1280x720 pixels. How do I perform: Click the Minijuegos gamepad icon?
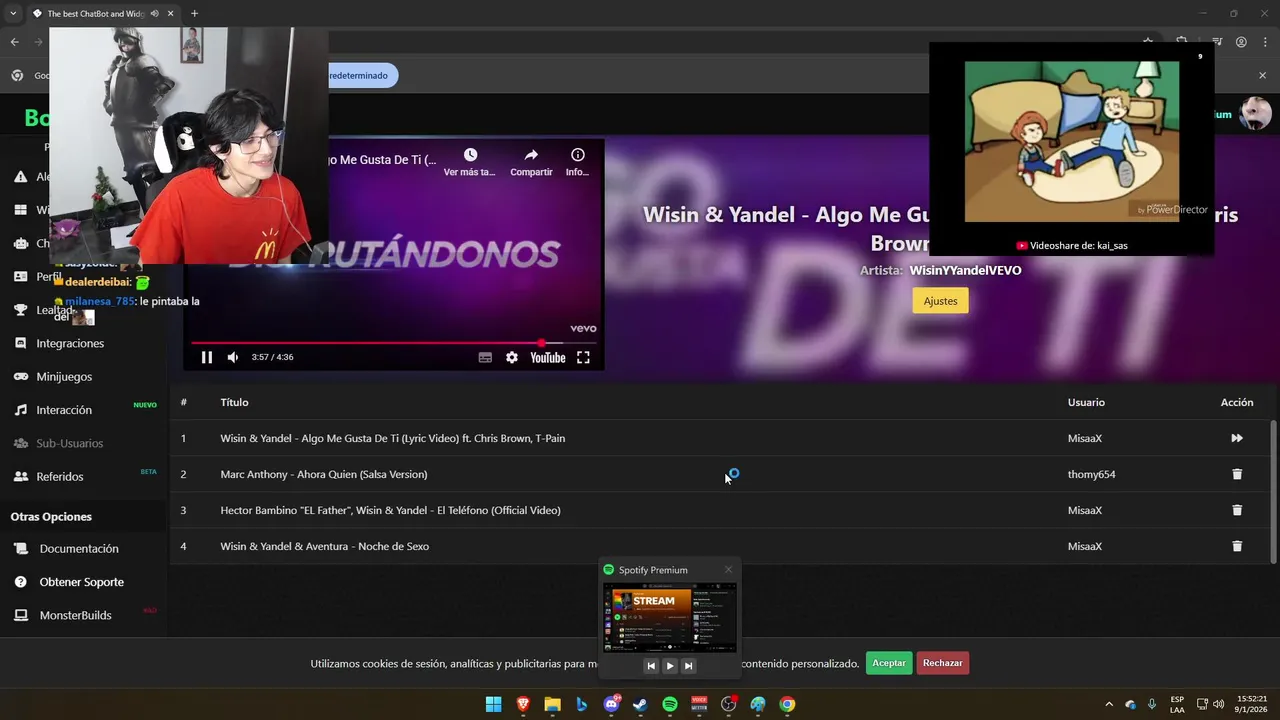(20, 376)
